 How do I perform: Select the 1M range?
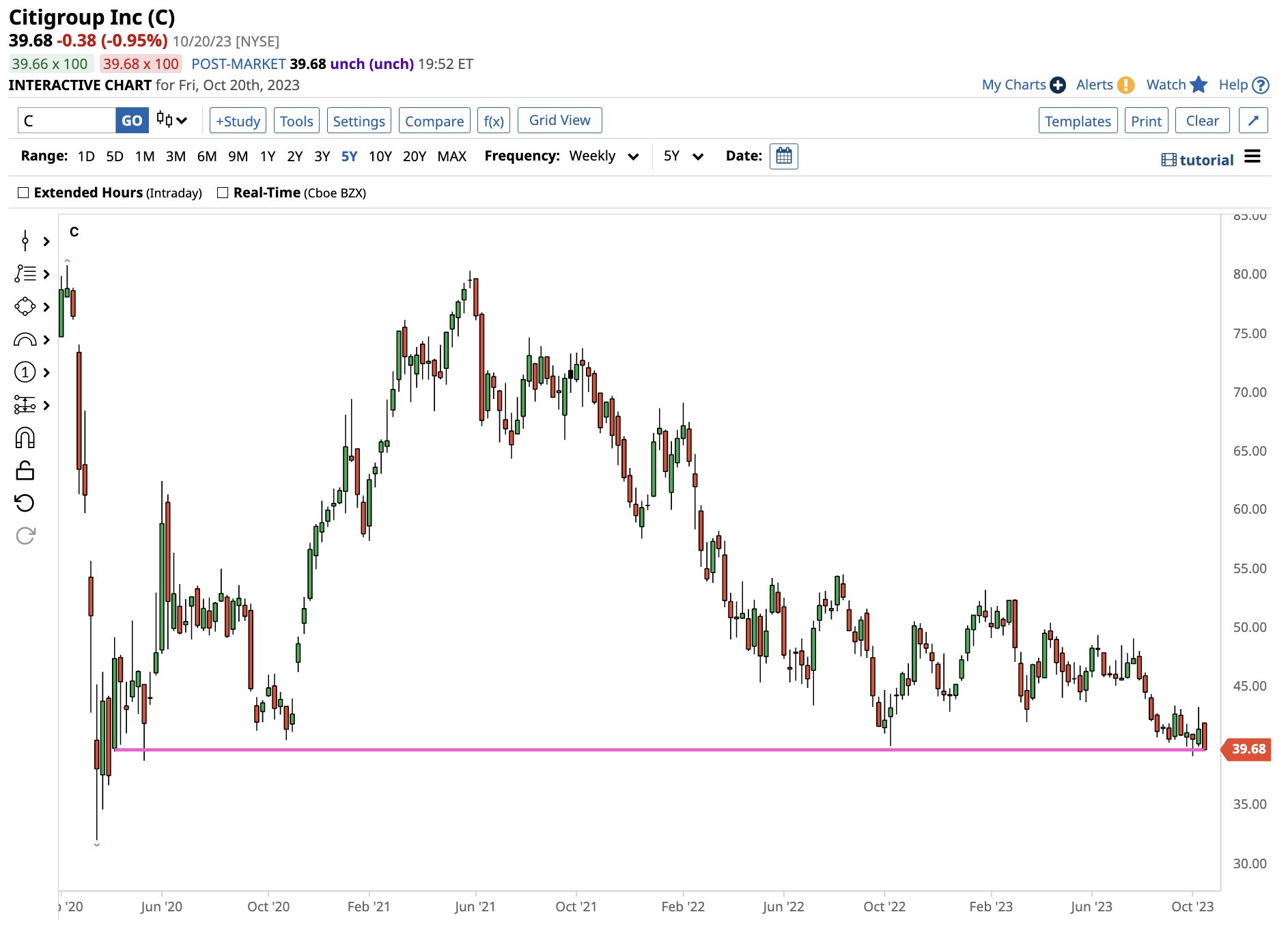(x=145, y=156)
